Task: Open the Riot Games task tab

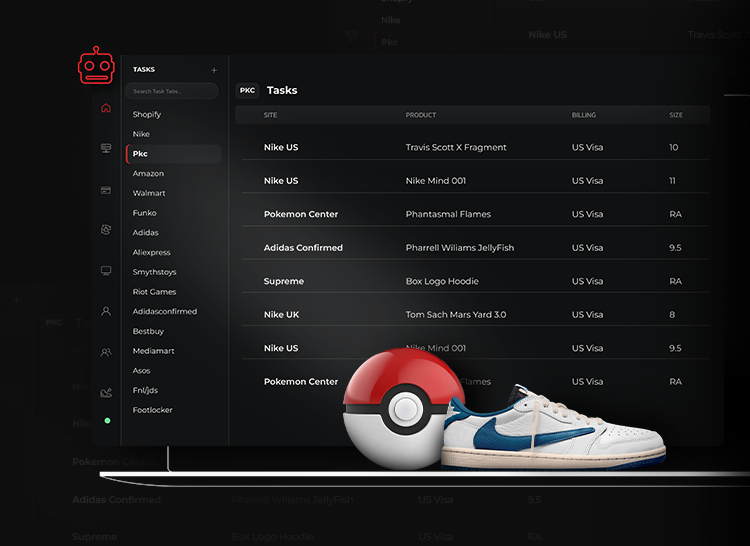Action: (154, 292)
